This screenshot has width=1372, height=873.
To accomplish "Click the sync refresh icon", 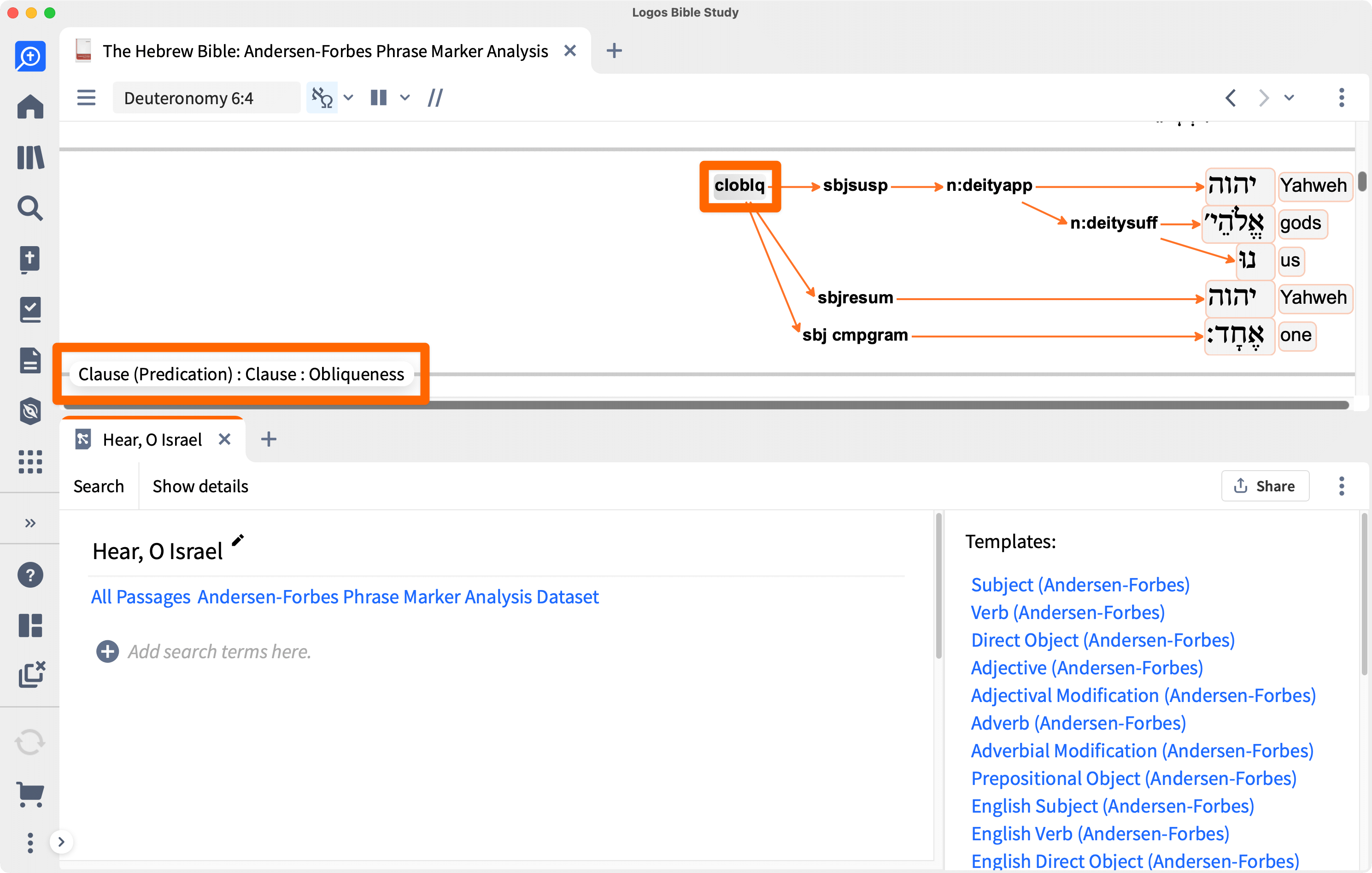I will point(30,743).
